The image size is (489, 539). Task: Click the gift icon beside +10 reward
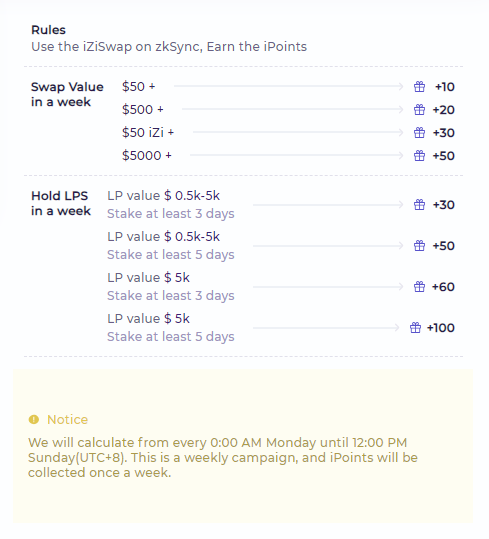(419, 87)
